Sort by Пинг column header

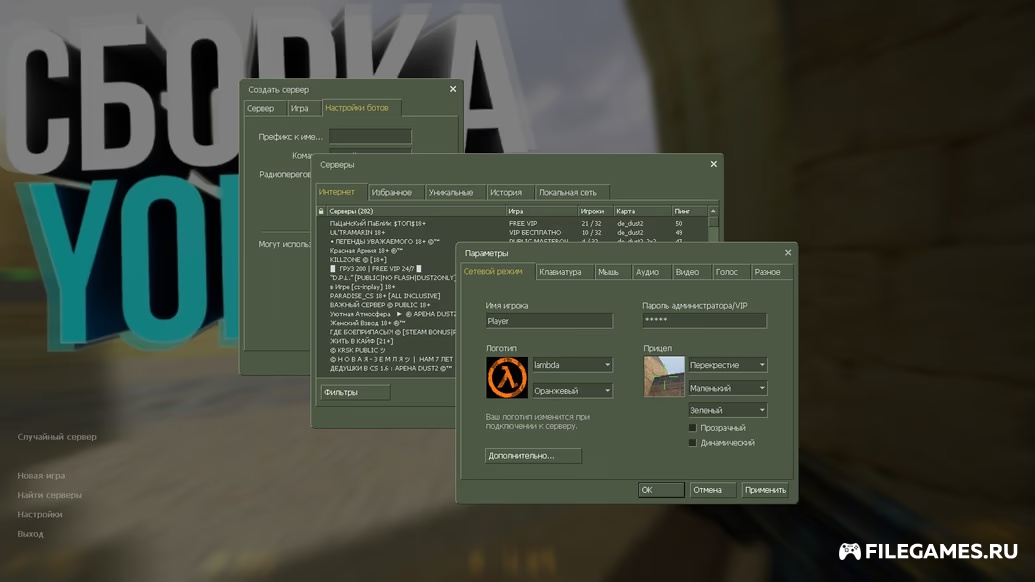click(x=690, y=211)
